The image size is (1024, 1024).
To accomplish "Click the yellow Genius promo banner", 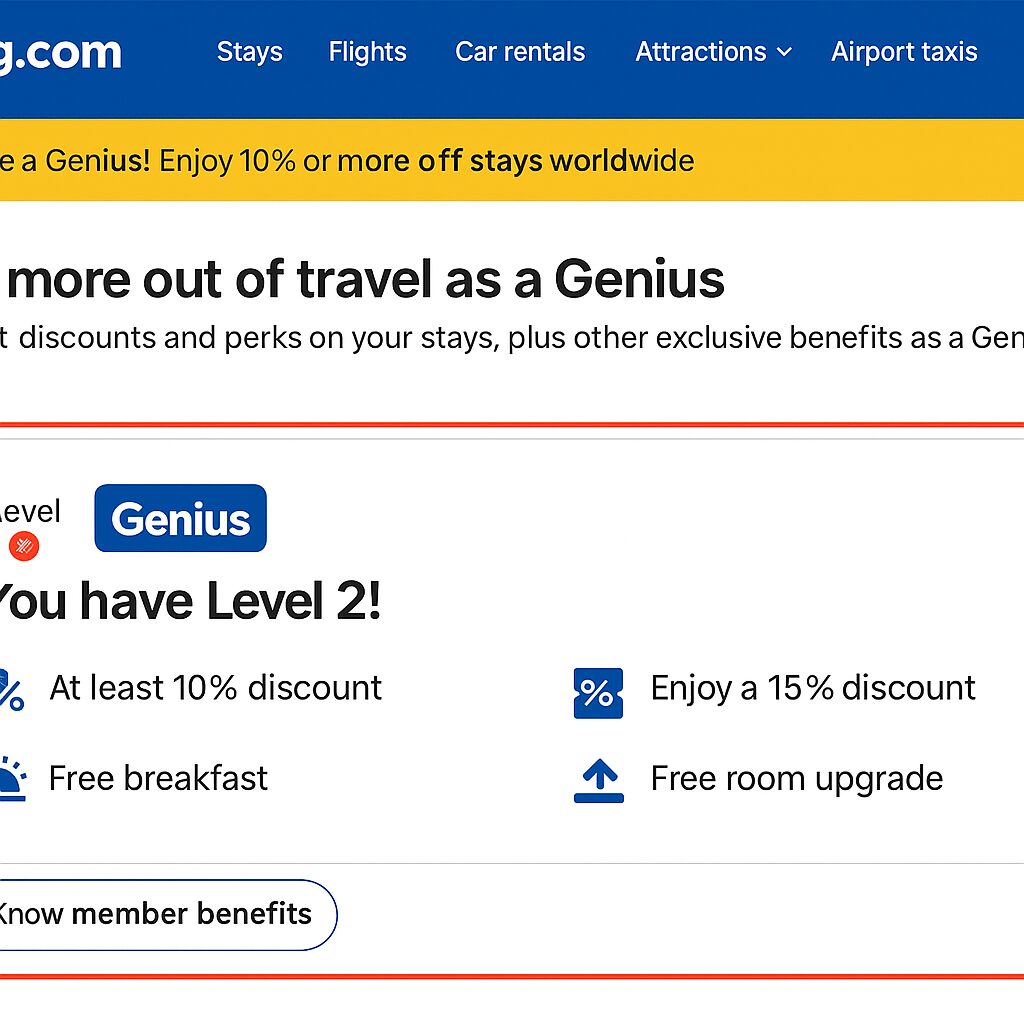I will (x=512, y=160).
